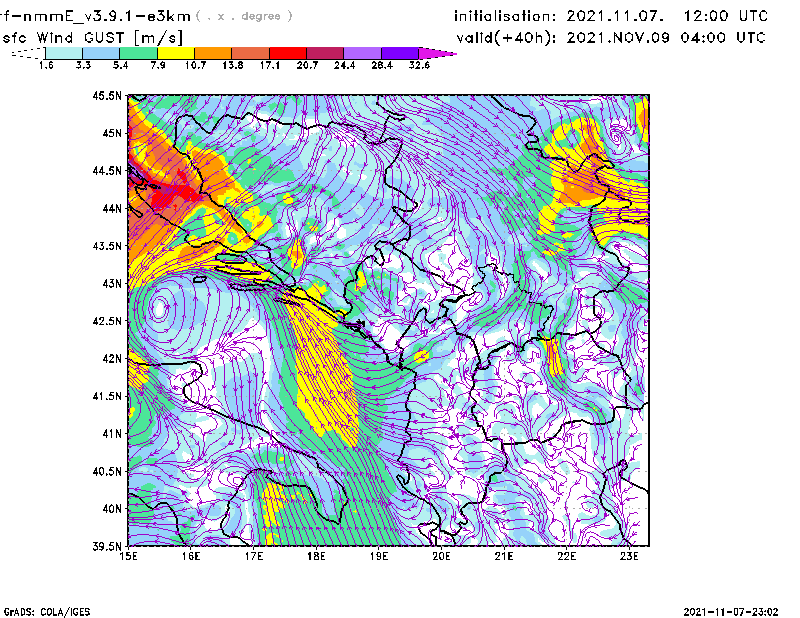
Task: Click the 45N latitude label
Action: [x=112, y=134]
